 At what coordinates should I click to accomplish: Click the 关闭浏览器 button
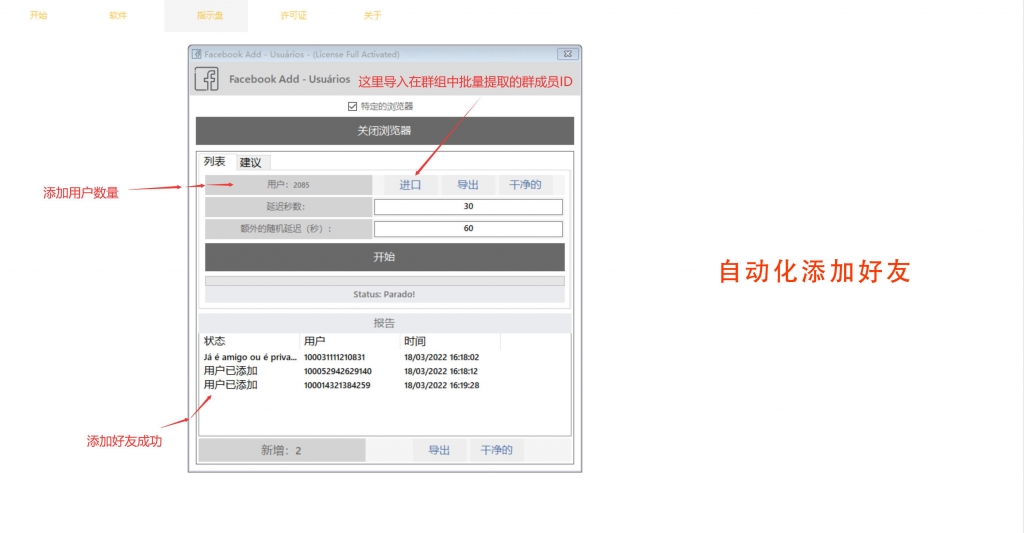click(385, 131)
